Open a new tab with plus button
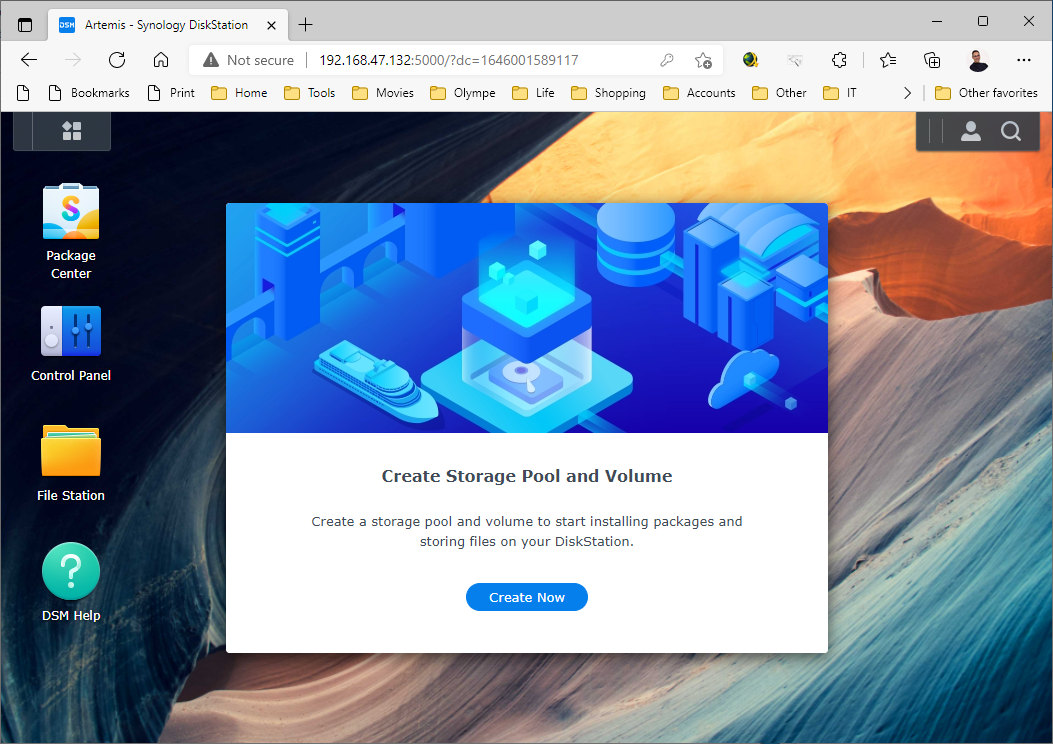1053x744 pixels. (306, 25)
